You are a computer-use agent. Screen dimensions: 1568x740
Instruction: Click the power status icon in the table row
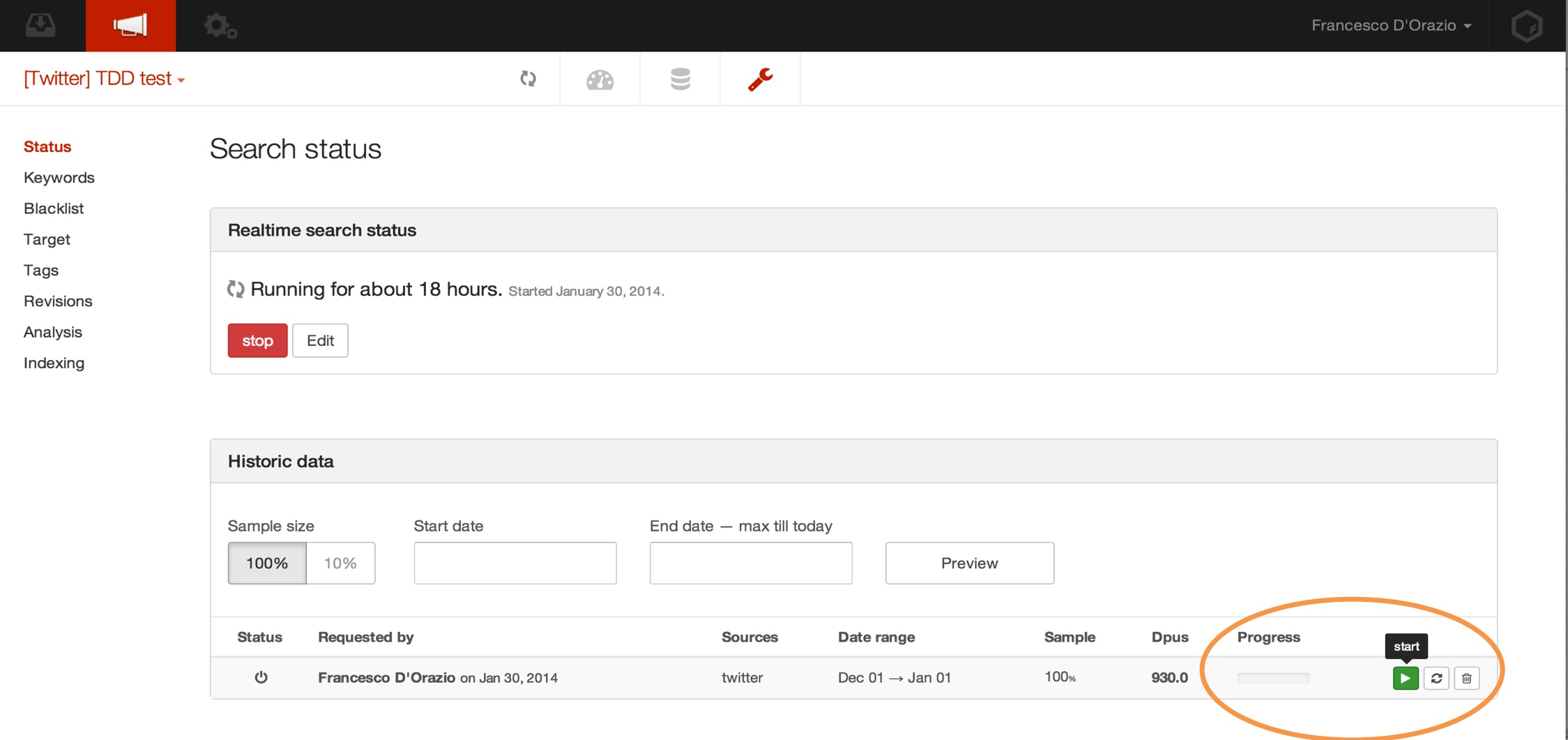(261, 677)
